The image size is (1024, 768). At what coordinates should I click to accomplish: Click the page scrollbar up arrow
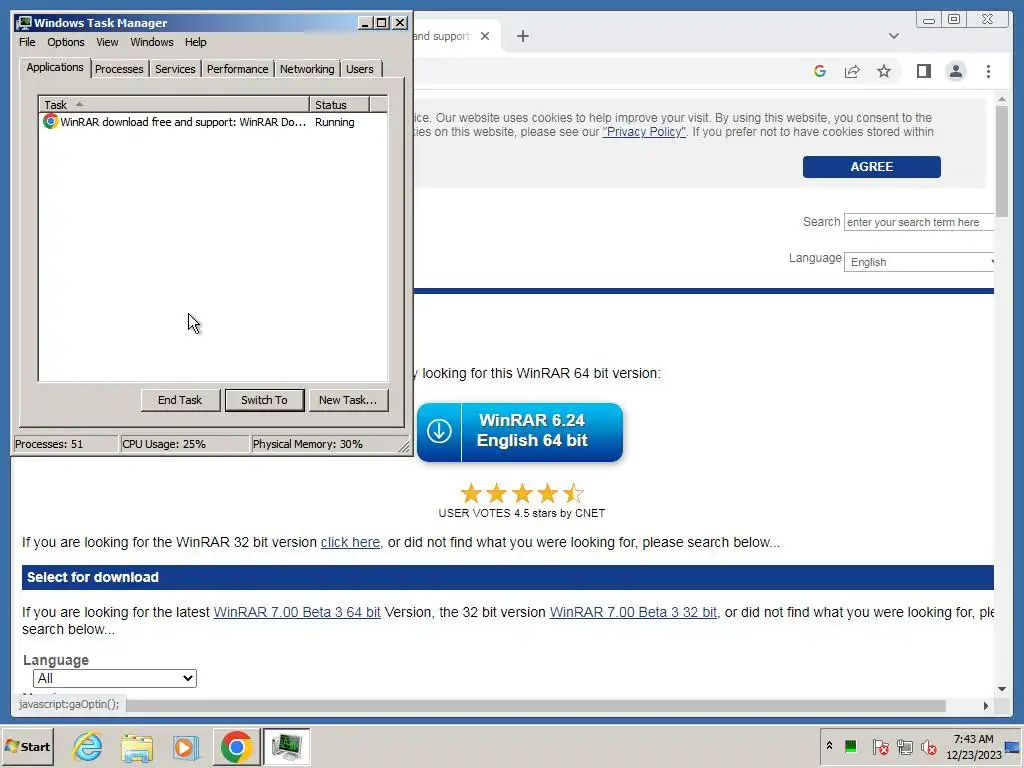pyautogui.click(x=1002, y=99)
